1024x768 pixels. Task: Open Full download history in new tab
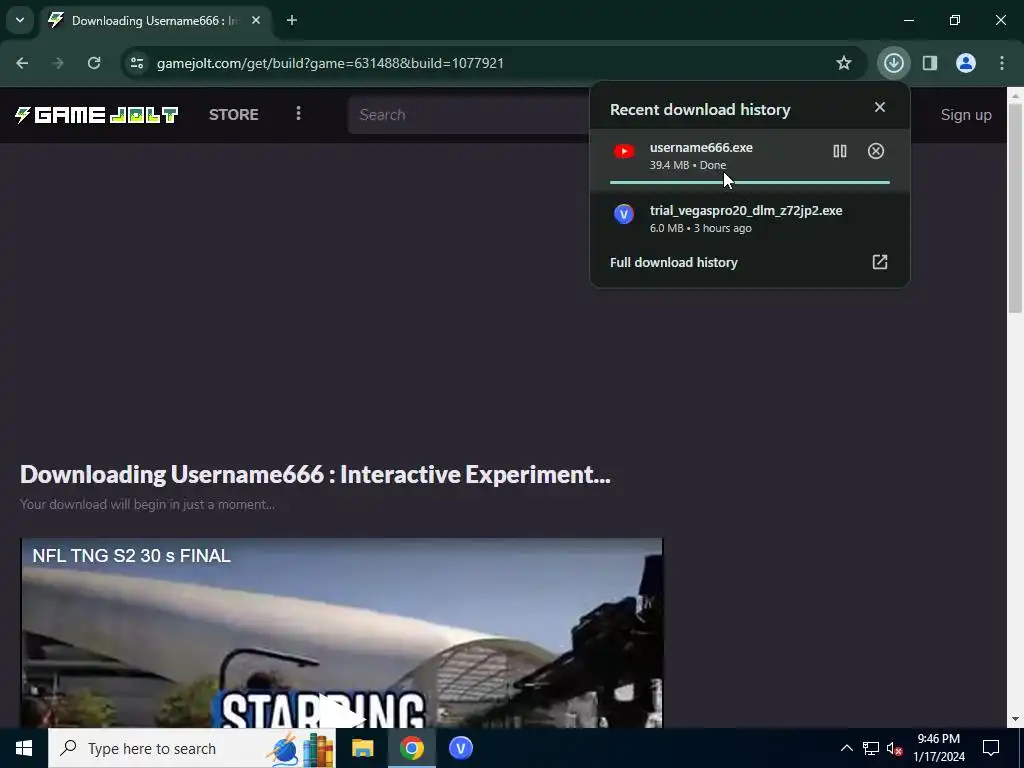pyautogui.click(x=880, y=262)
